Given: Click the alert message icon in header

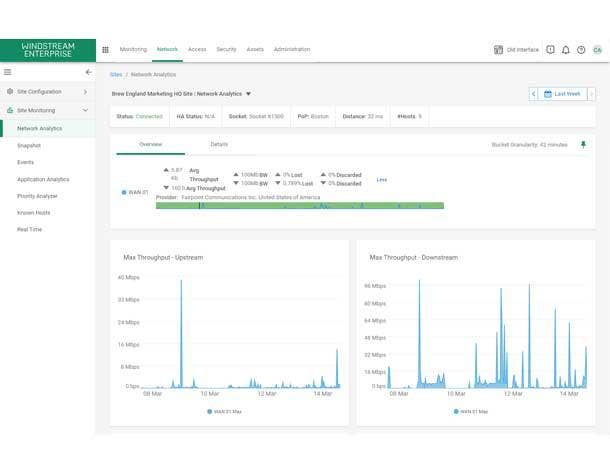Looking at the screenshot, I should (x=550, y=50).
